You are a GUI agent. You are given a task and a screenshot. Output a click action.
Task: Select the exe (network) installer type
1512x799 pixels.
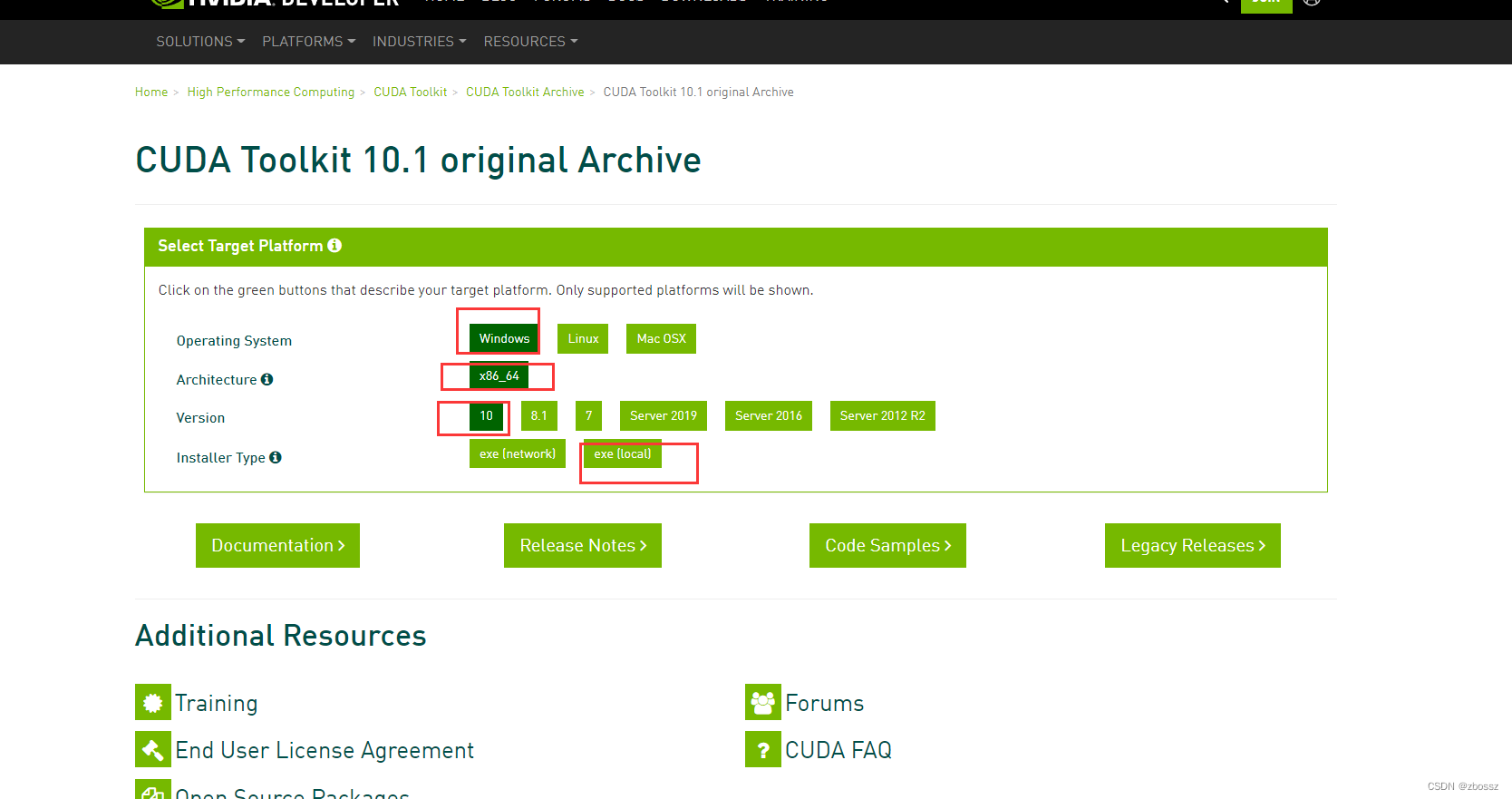click(x=518, y=453)
